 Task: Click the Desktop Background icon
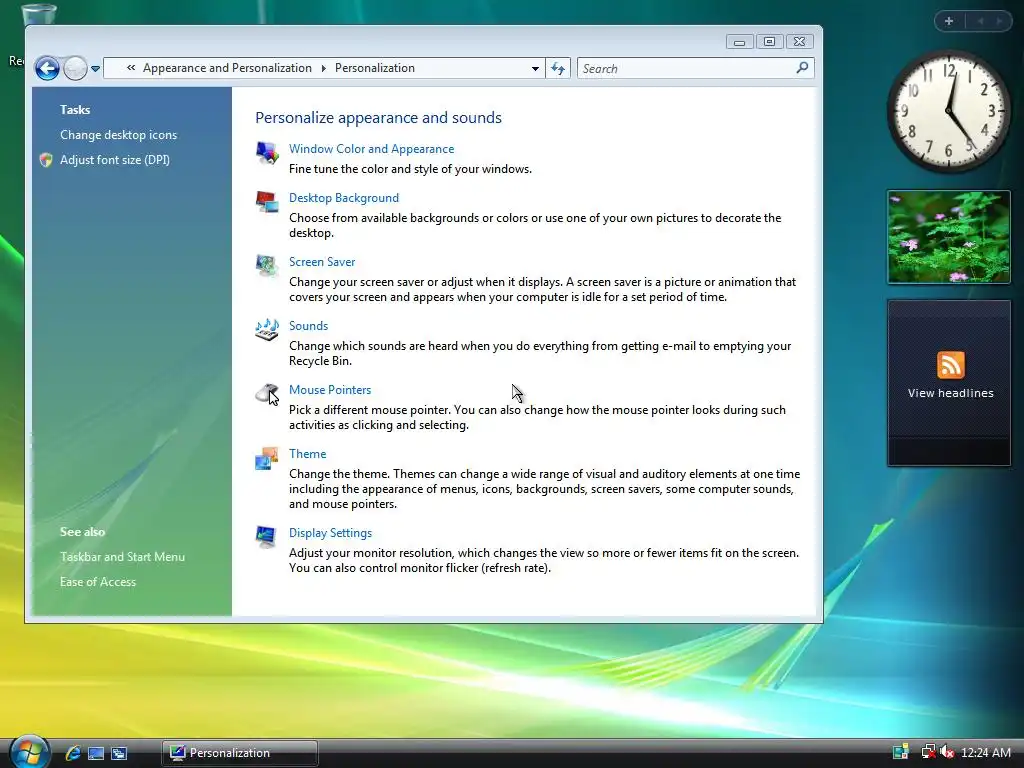pos(267,202)
